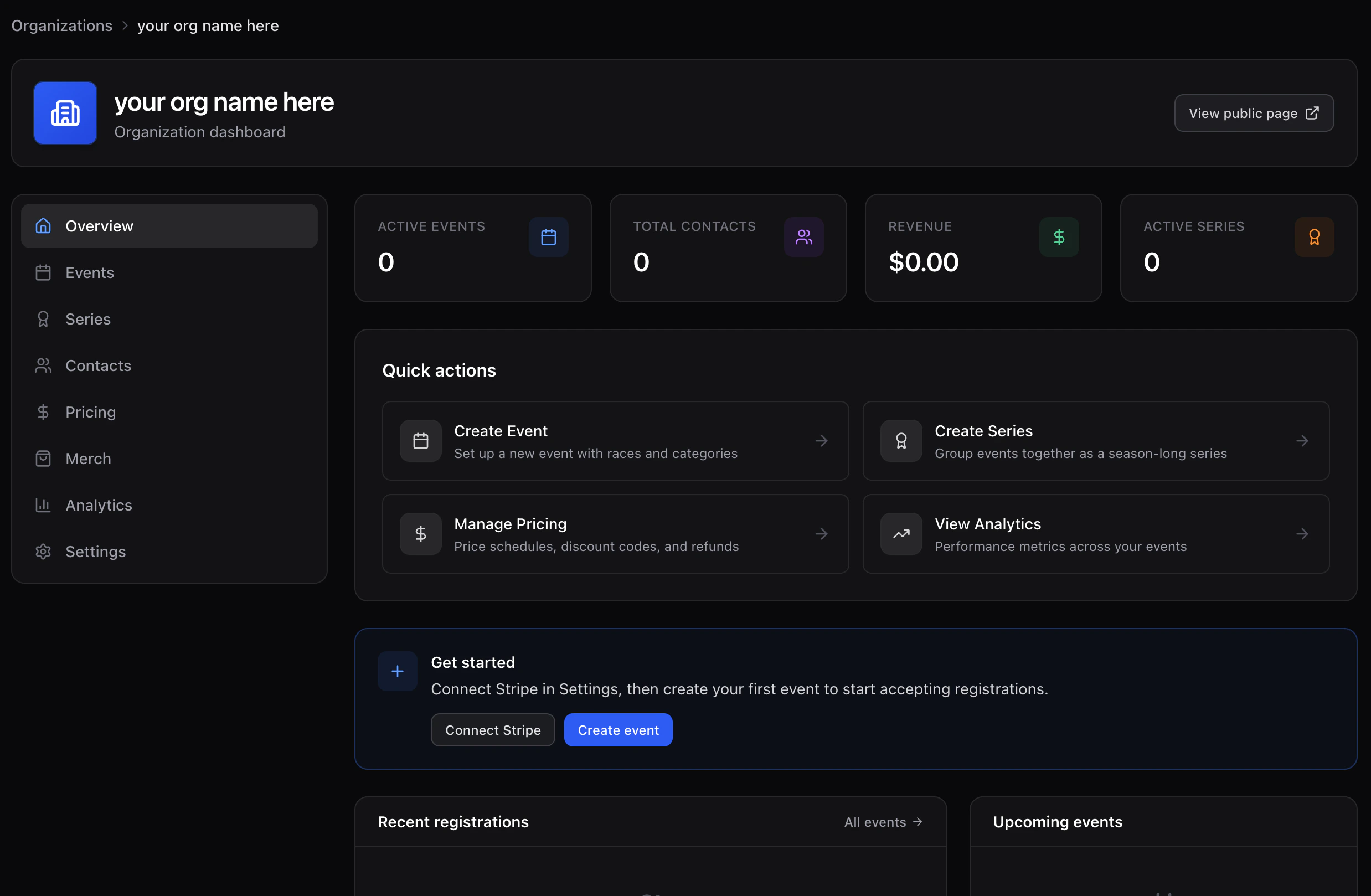
Task: Click the purple people icon on Total Contacts card
Action: pyautogui.click(x=803, y=237)
